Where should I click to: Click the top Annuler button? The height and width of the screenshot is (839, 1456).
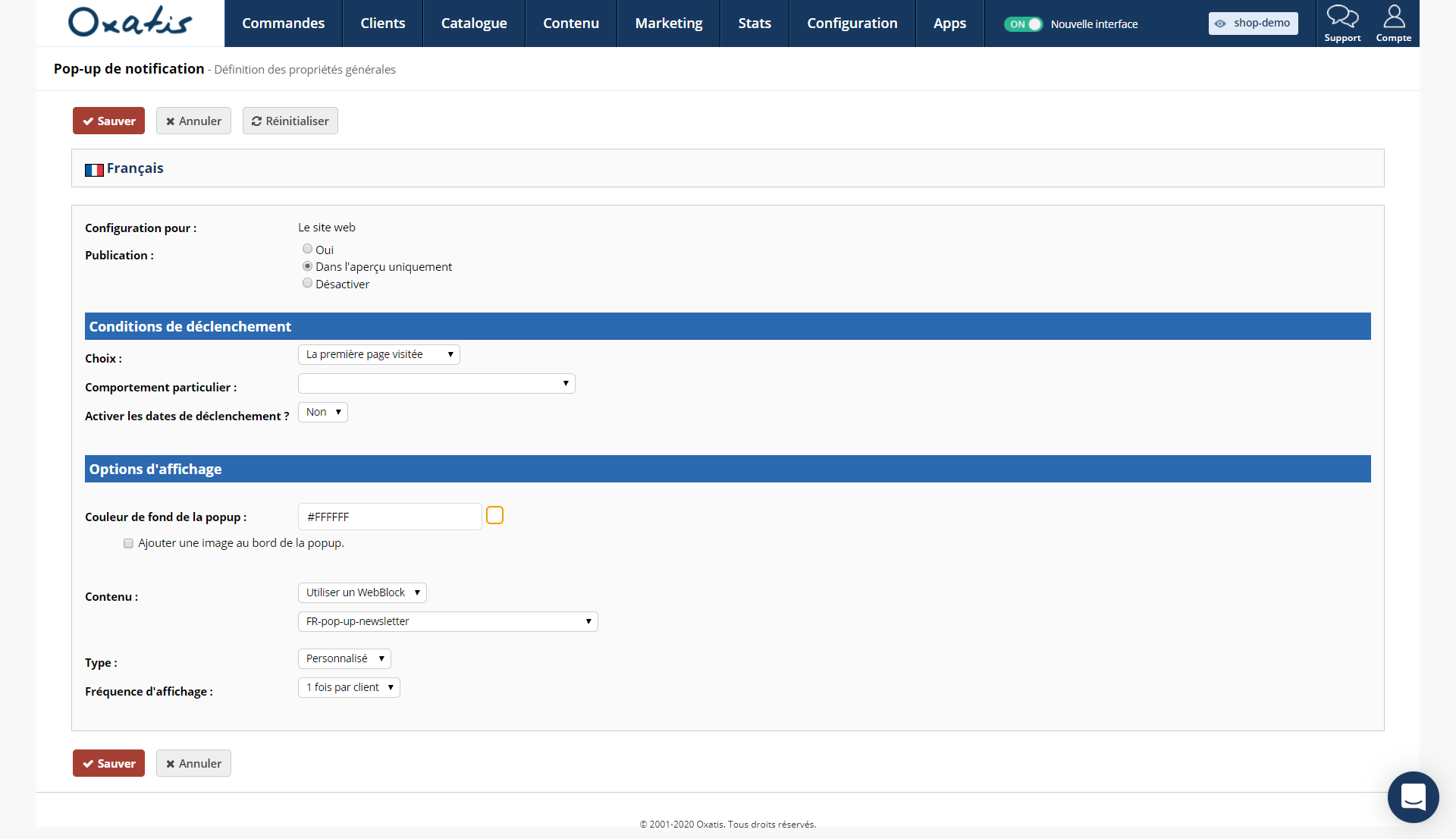tap(193, 121)
